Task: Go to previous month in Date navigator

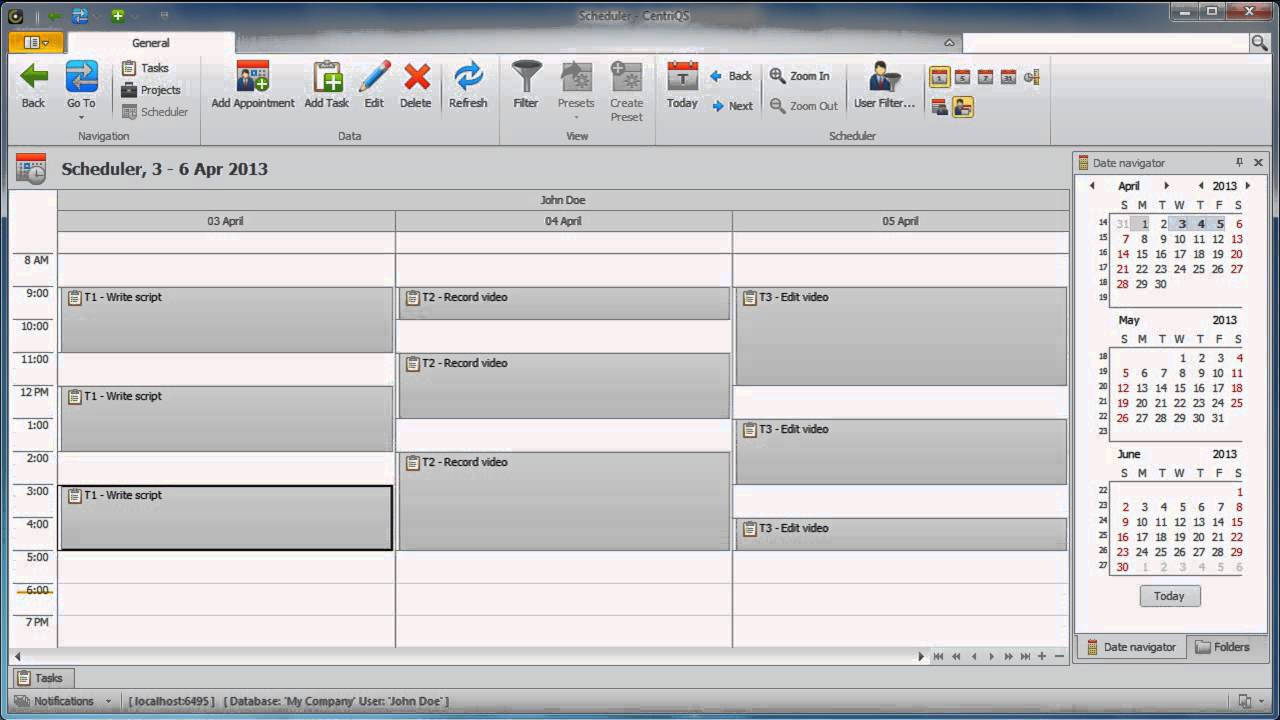Action: (1092, 186)
